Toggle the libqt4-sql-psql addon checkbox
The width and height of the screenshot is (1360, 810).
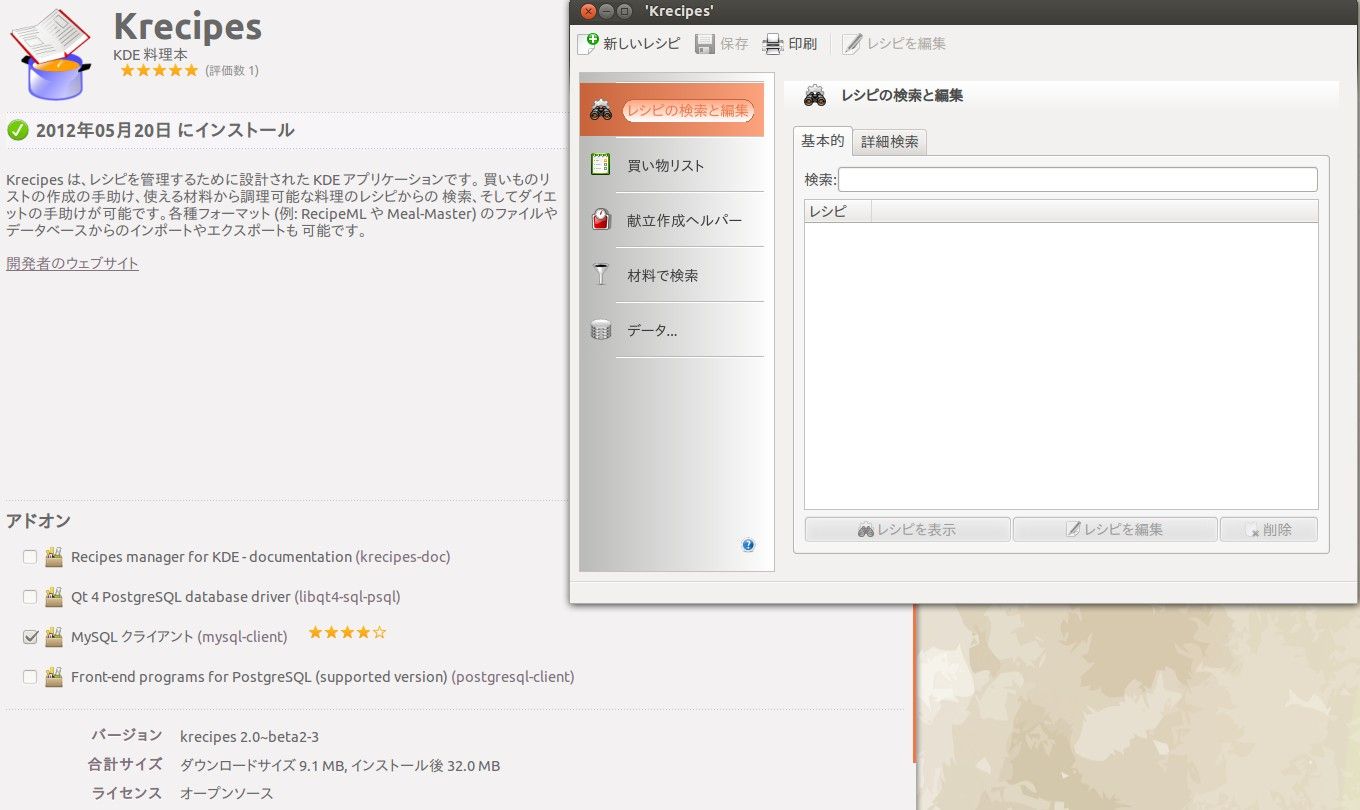tap(30, 597)
